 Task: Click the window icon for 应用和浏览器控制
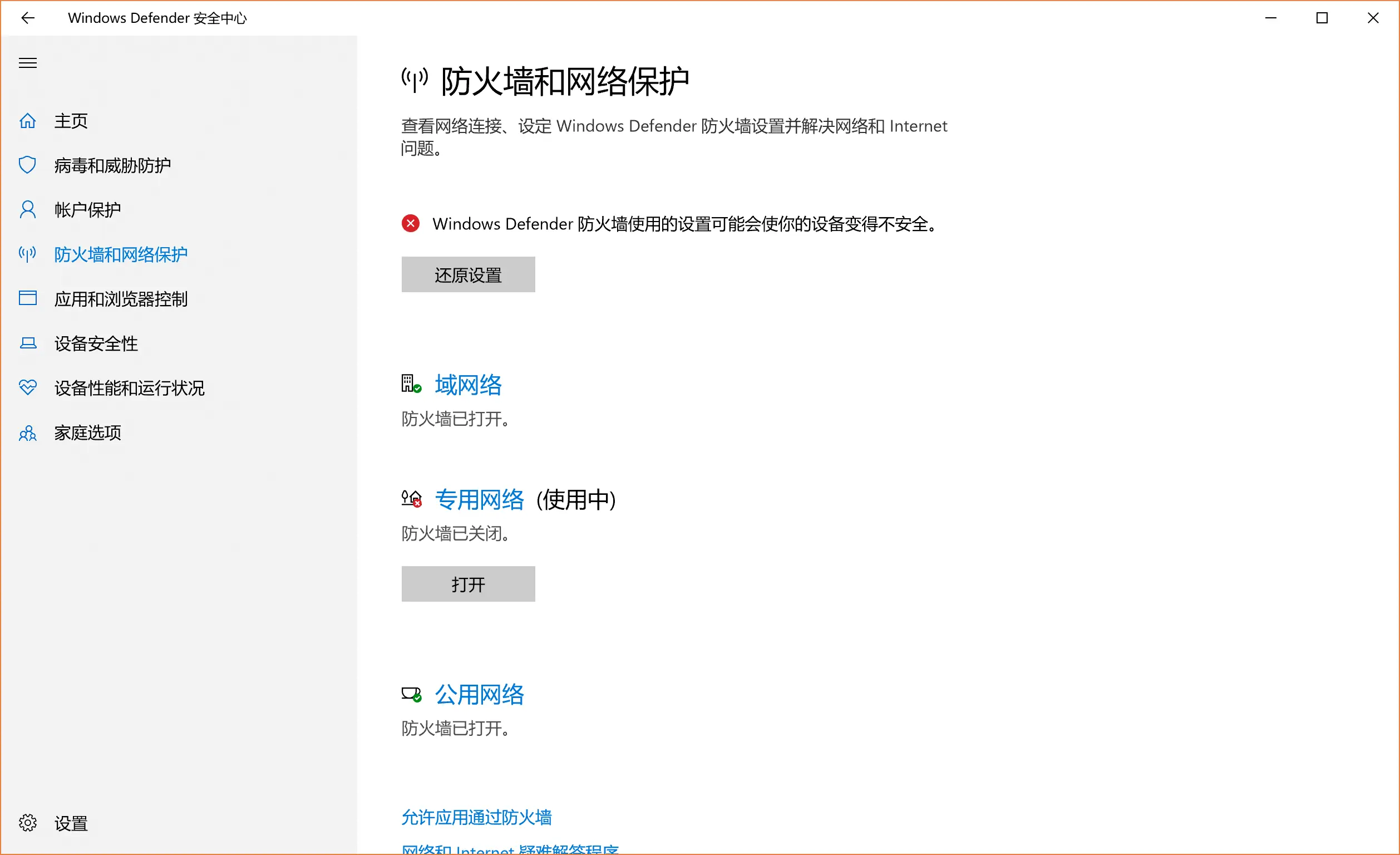pyautogui.click(x=27, y=298)
